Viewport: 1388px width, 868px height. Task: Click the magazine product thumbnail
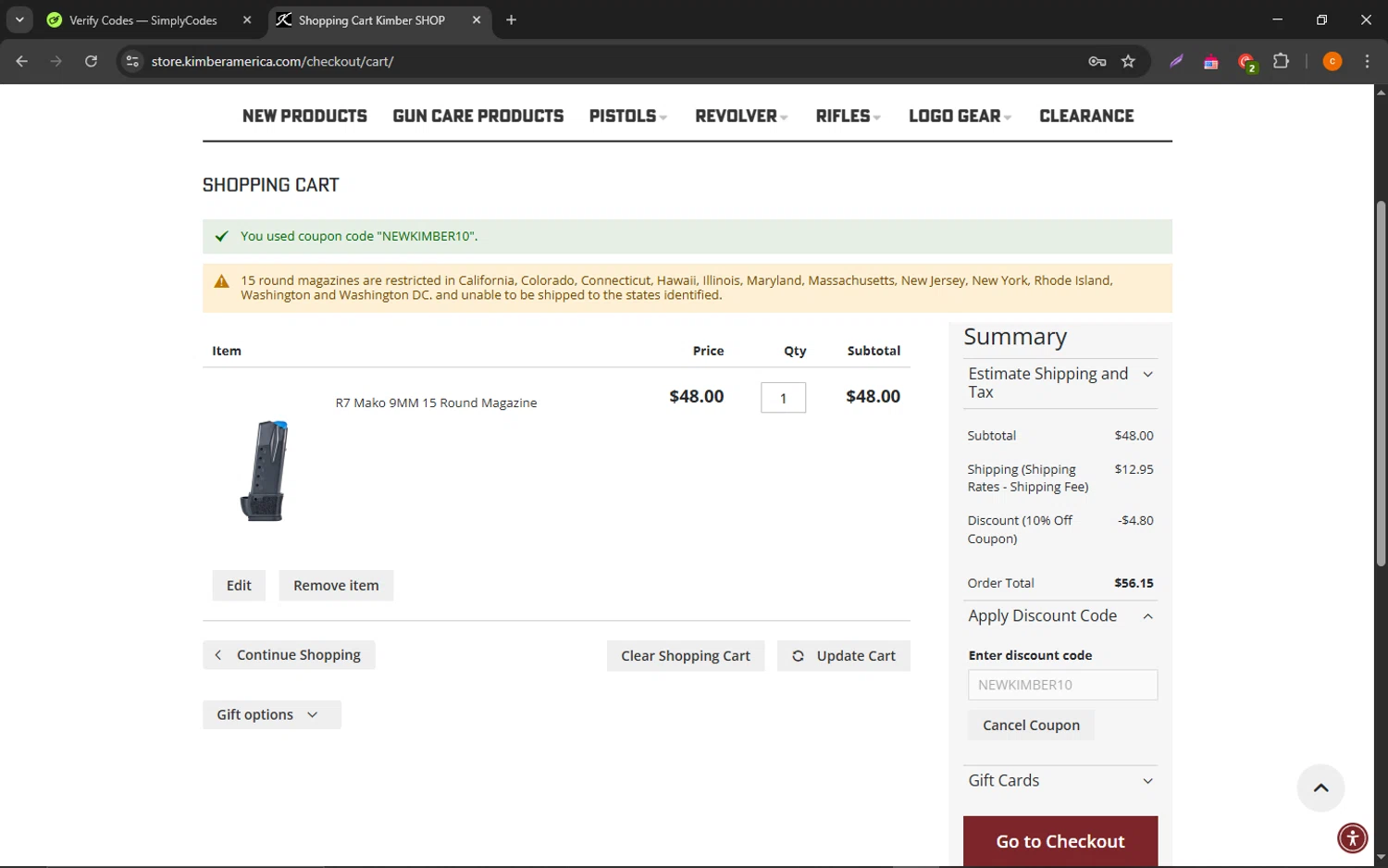click(266, 470)
